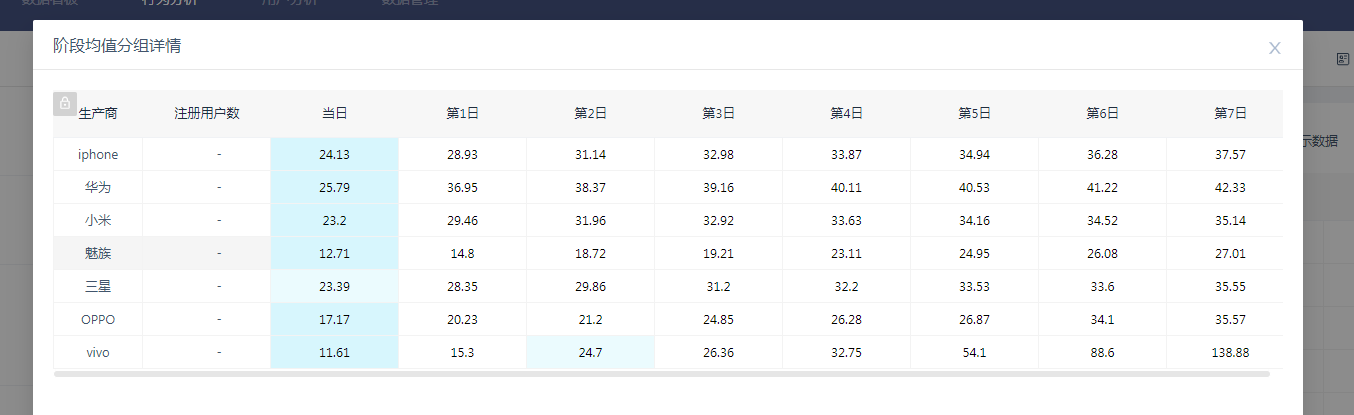Image resolution: width=1354 pixels, height=415 pixels.
Task: Close the 阶段均值分组详情 dialog
Action: 1274,48
